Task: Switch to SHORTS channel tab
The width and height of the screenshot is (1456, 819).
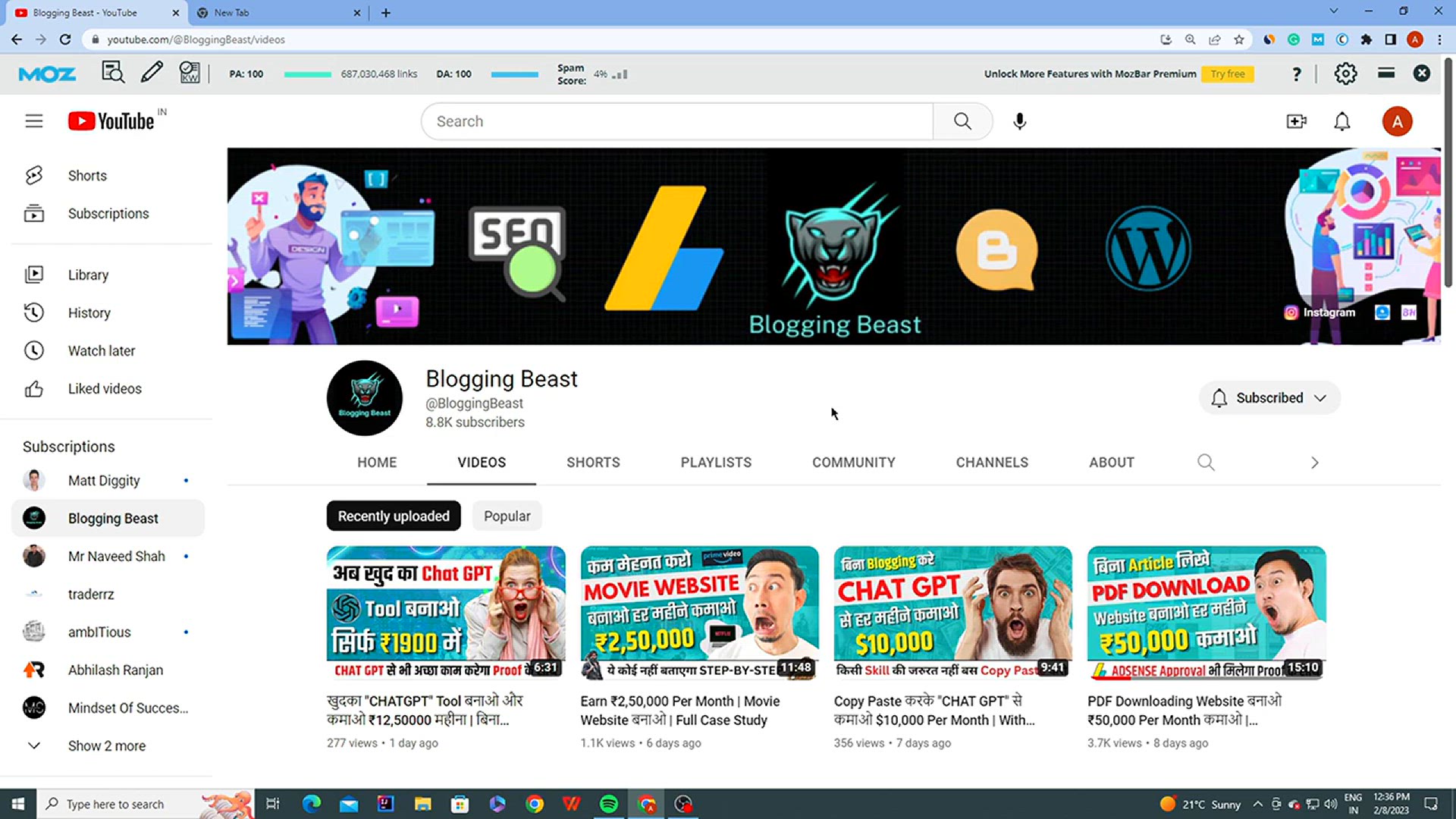Action: pyautogui.click(x=593, y=463)
